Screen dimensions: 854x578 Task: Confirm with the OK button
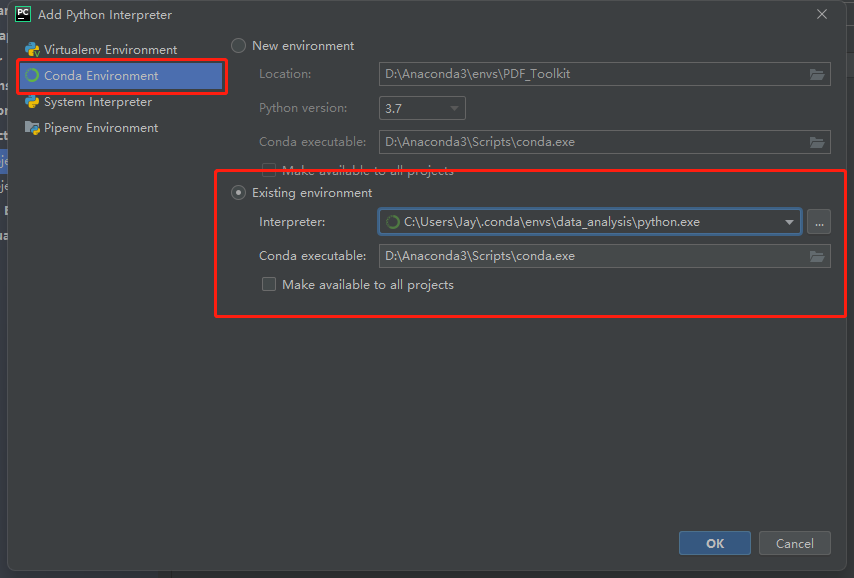click(715, 543)
